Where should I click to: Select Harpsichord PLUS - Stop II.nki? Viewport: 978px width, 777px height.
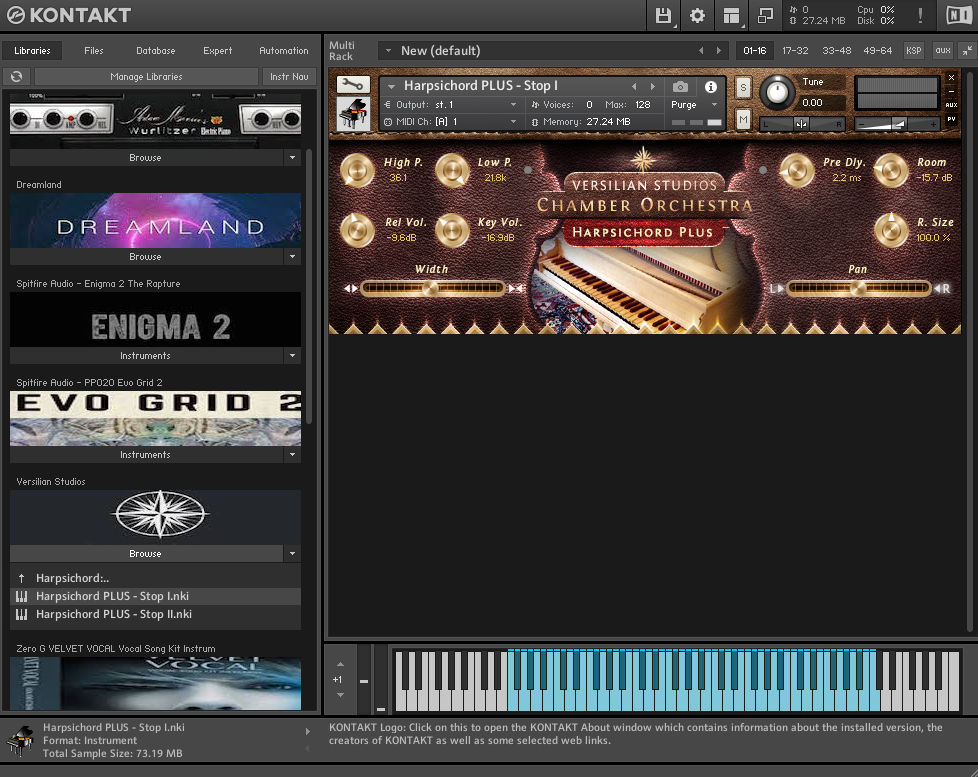tap(155, 614)
